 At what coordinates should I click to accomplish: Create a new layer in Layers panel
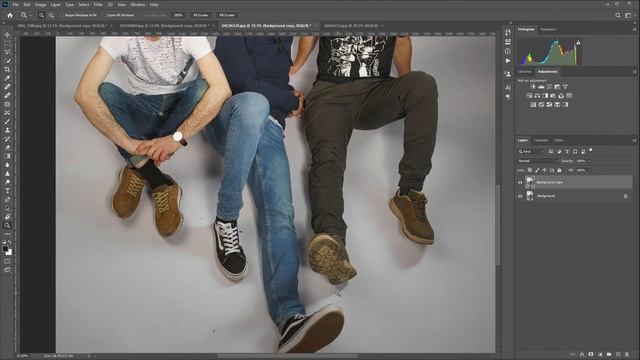618,355
